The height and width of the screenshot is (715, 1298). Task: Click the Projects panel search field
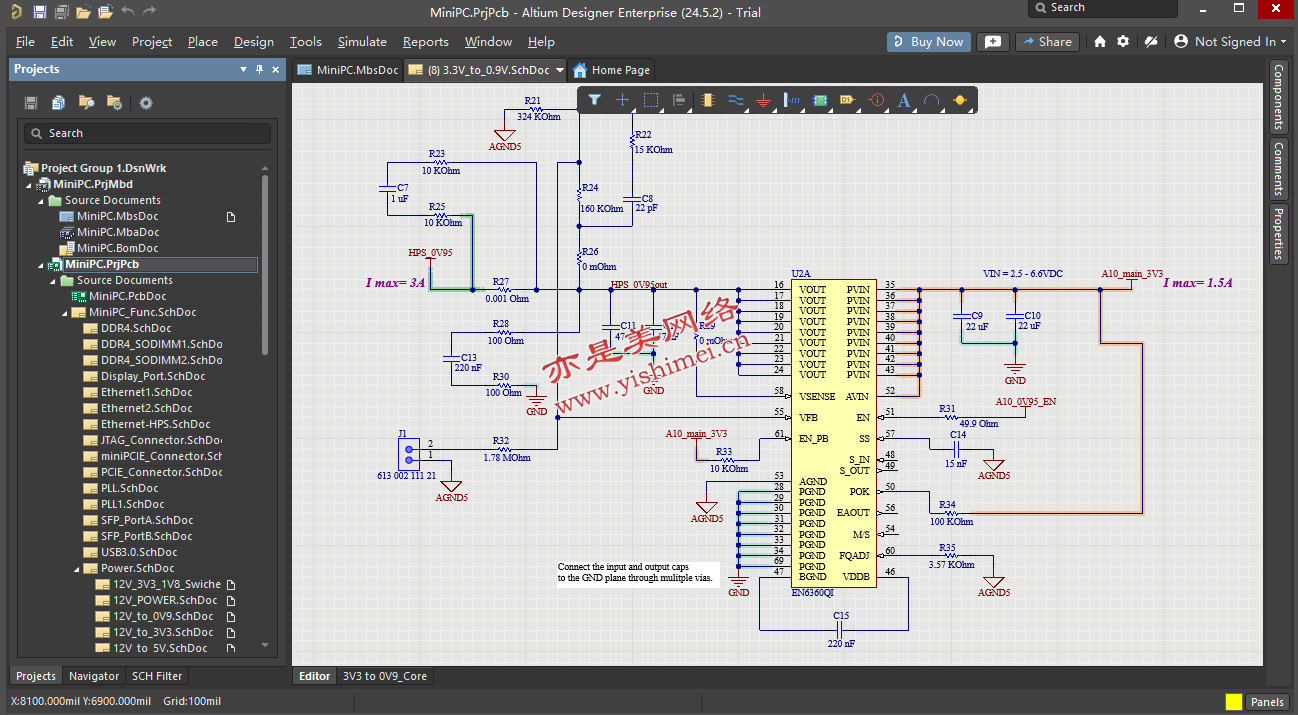pyautogui.click(x=147, y=133)
